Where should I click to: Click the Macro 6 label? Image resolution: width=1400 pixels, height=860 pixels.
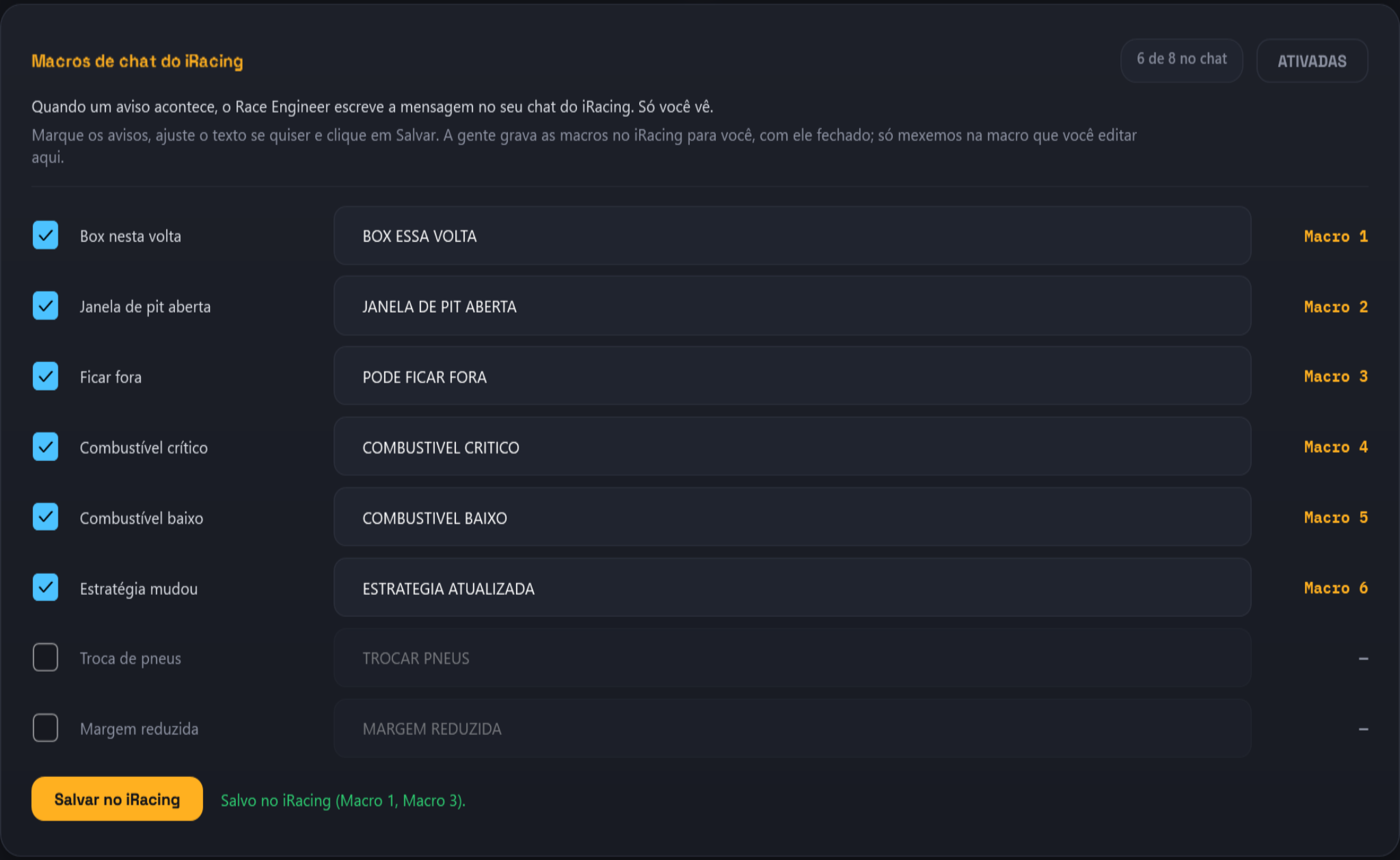[1336, 587]
